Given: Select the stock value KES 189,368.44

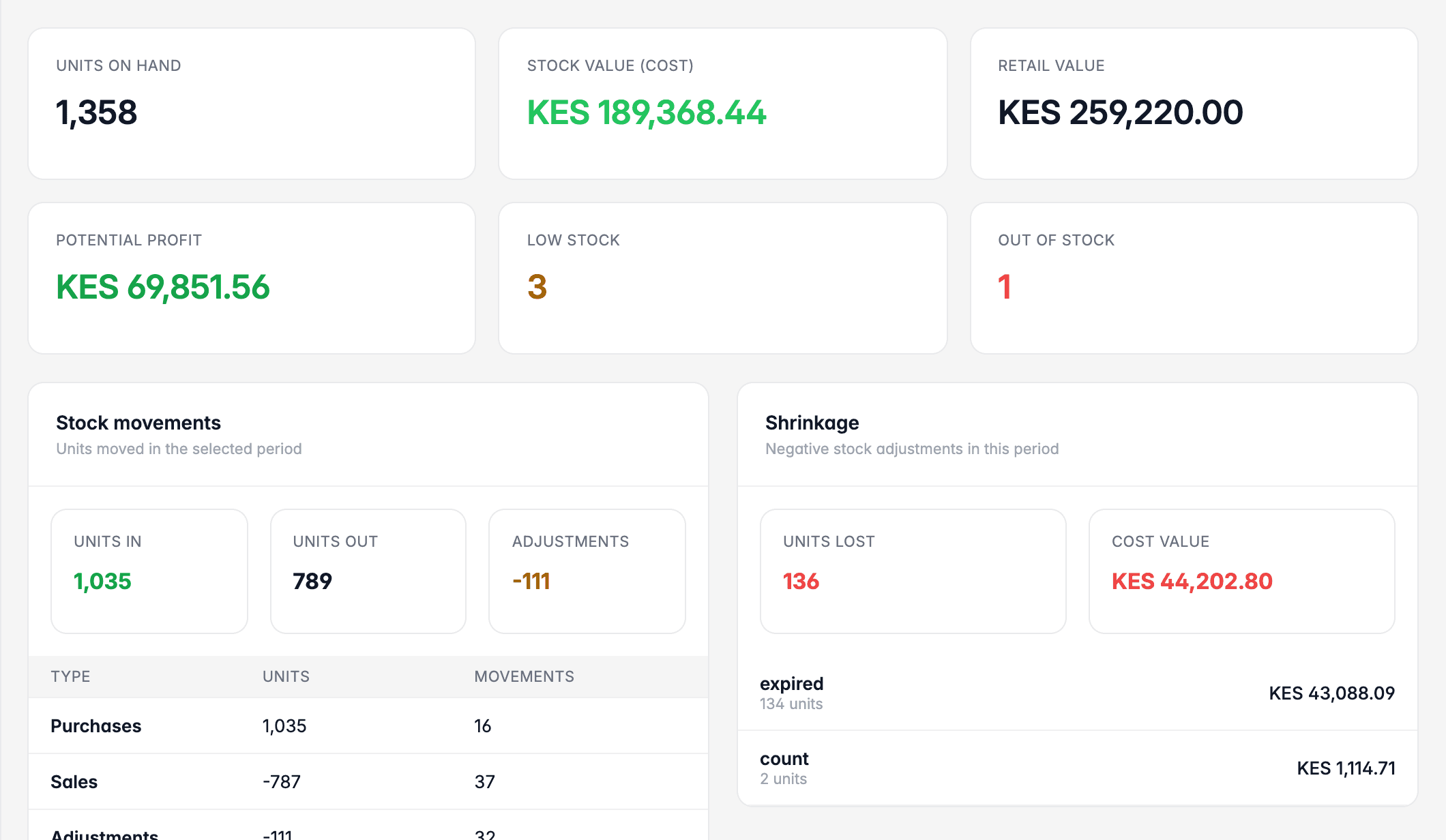Looking at the screenshot, I should click(x=647, y=112).
